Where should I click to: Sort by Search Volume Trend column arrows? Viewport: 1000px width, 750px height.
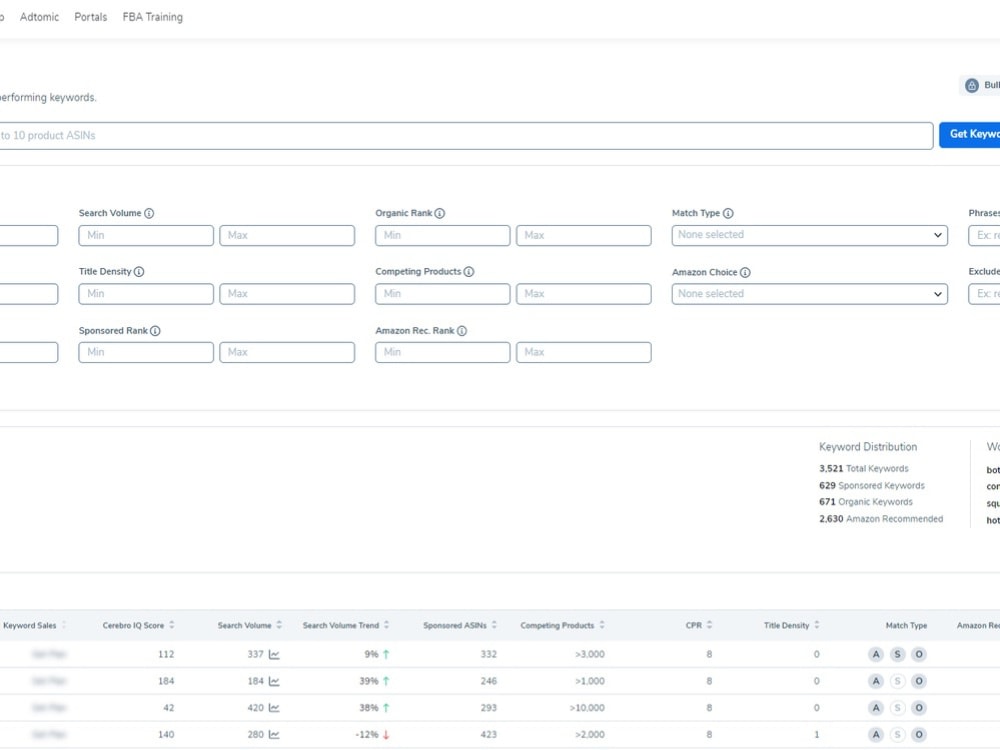386,625
